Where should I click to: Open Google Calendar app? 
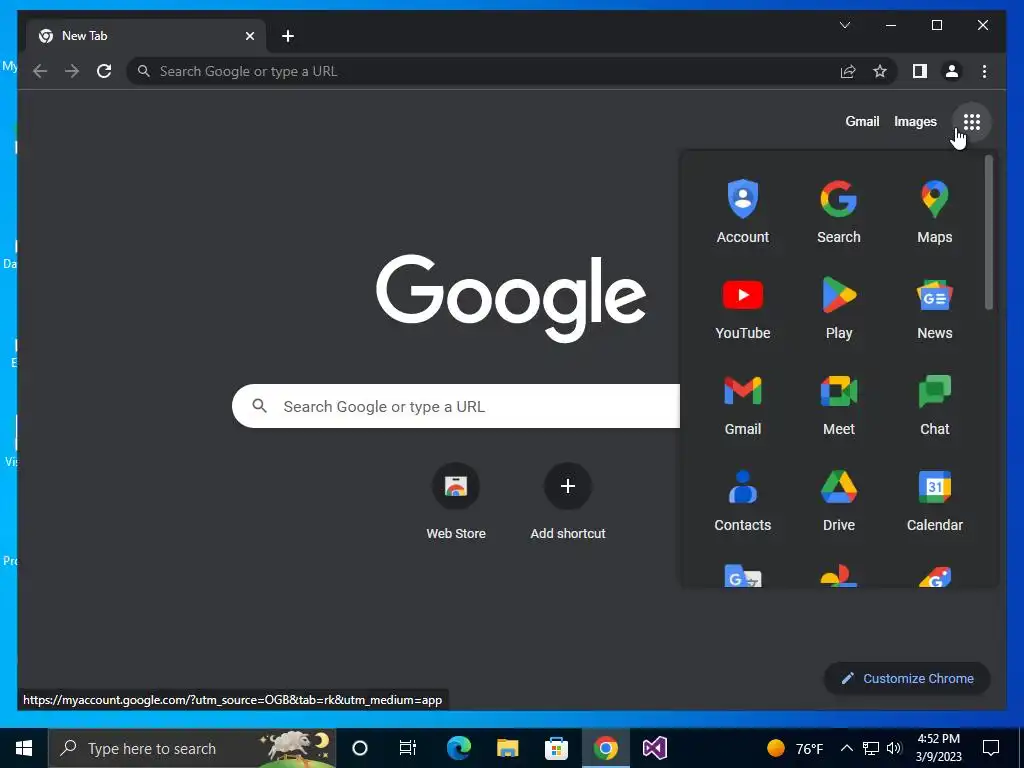pyautogui.click(x=935, y=500)
